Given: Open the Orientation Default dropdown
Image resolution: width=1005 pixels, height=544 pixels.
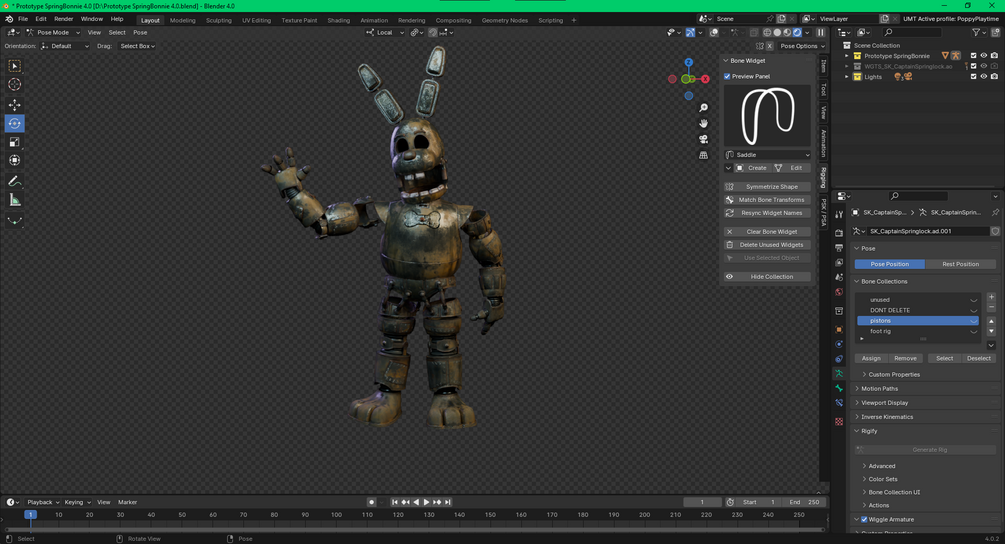Looking at the screenshot, I should [65, 46].
